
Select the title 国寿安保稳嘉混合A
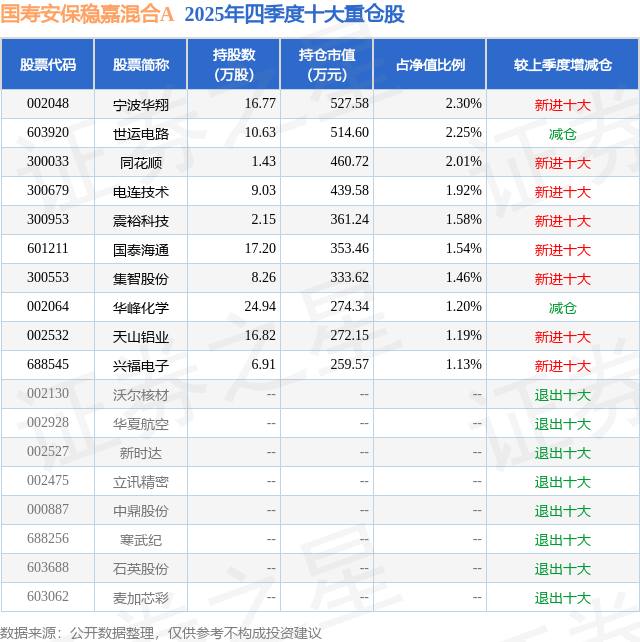click(87, 14)
